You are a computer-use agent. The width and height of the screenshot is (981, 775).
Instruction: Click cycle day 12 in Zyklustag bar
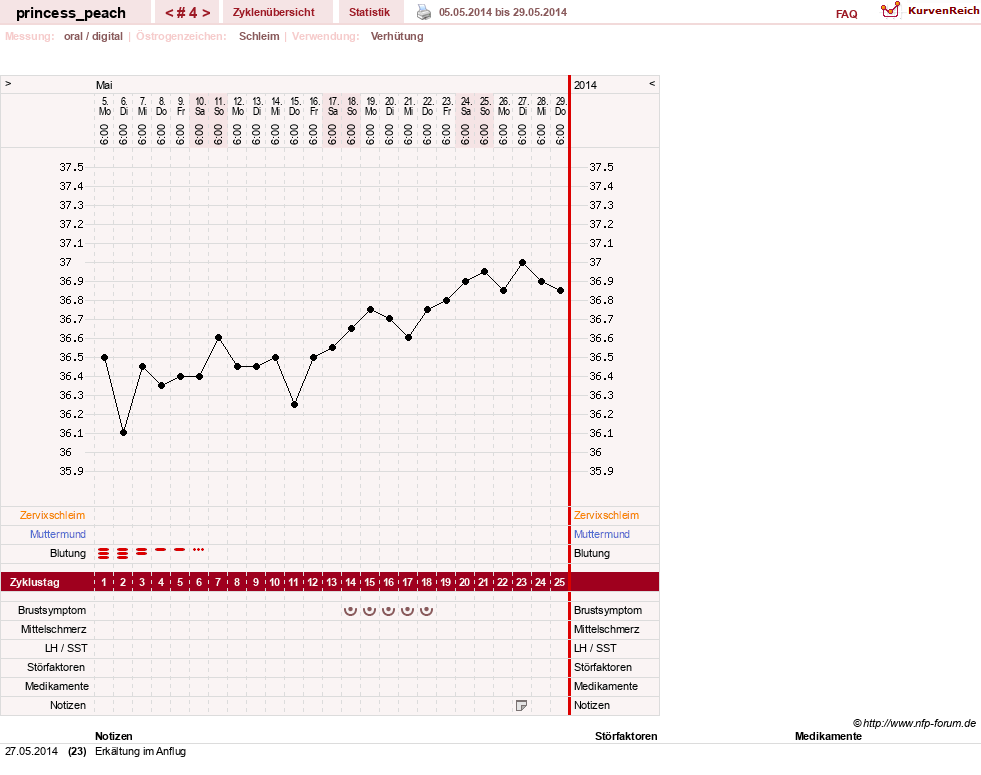[x=312, y=582]
